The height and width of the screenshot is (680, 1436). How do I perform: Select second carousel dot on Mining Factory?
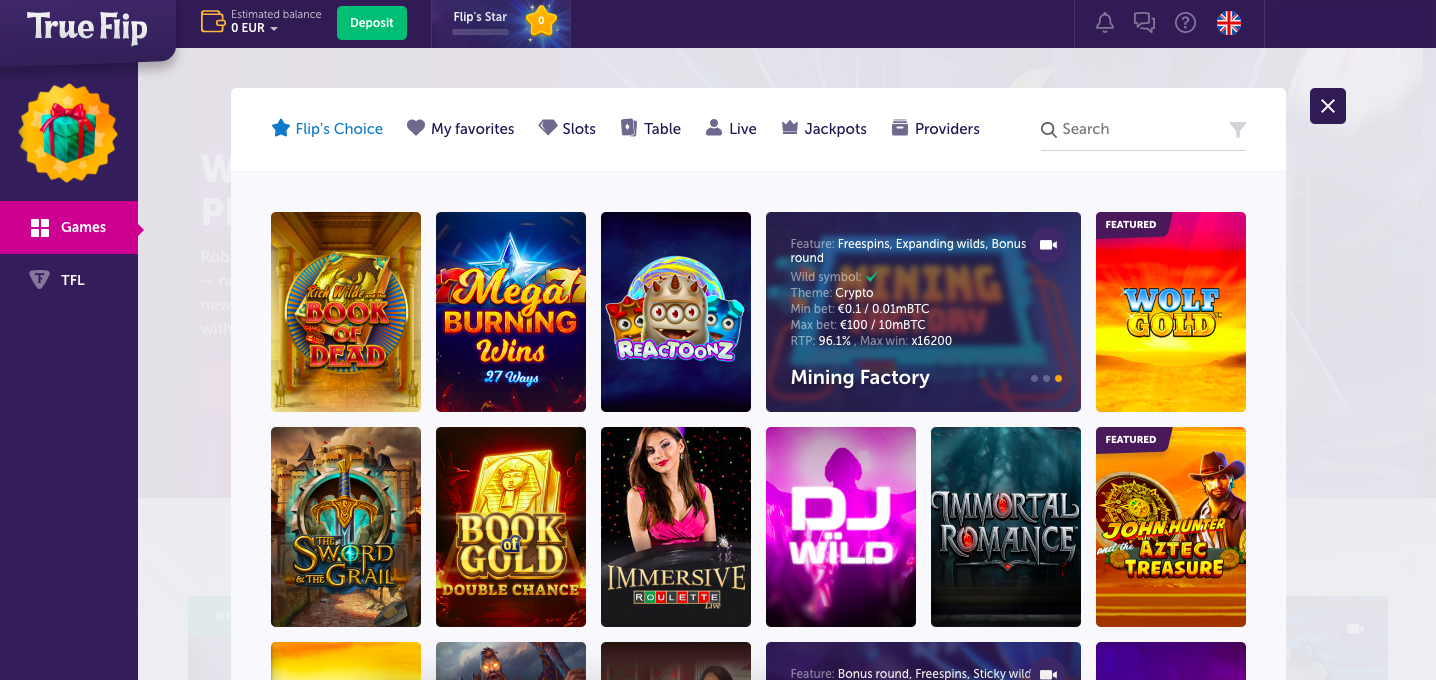click(1046, 379)
